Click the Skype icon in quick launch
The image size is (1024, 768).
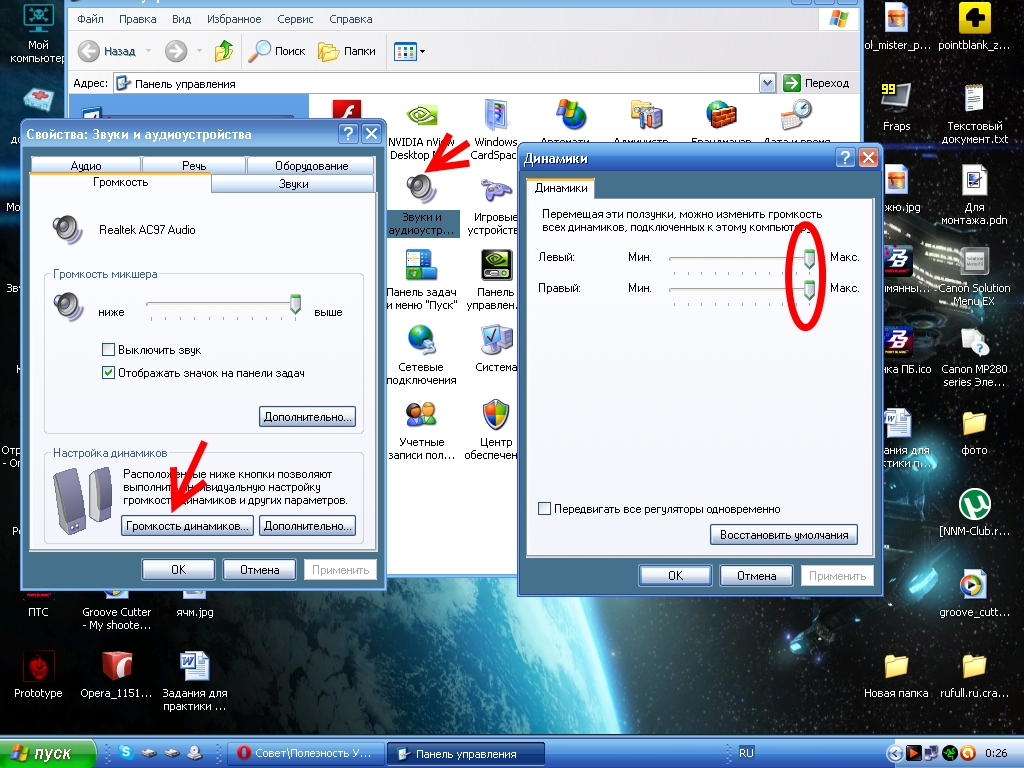126,752
